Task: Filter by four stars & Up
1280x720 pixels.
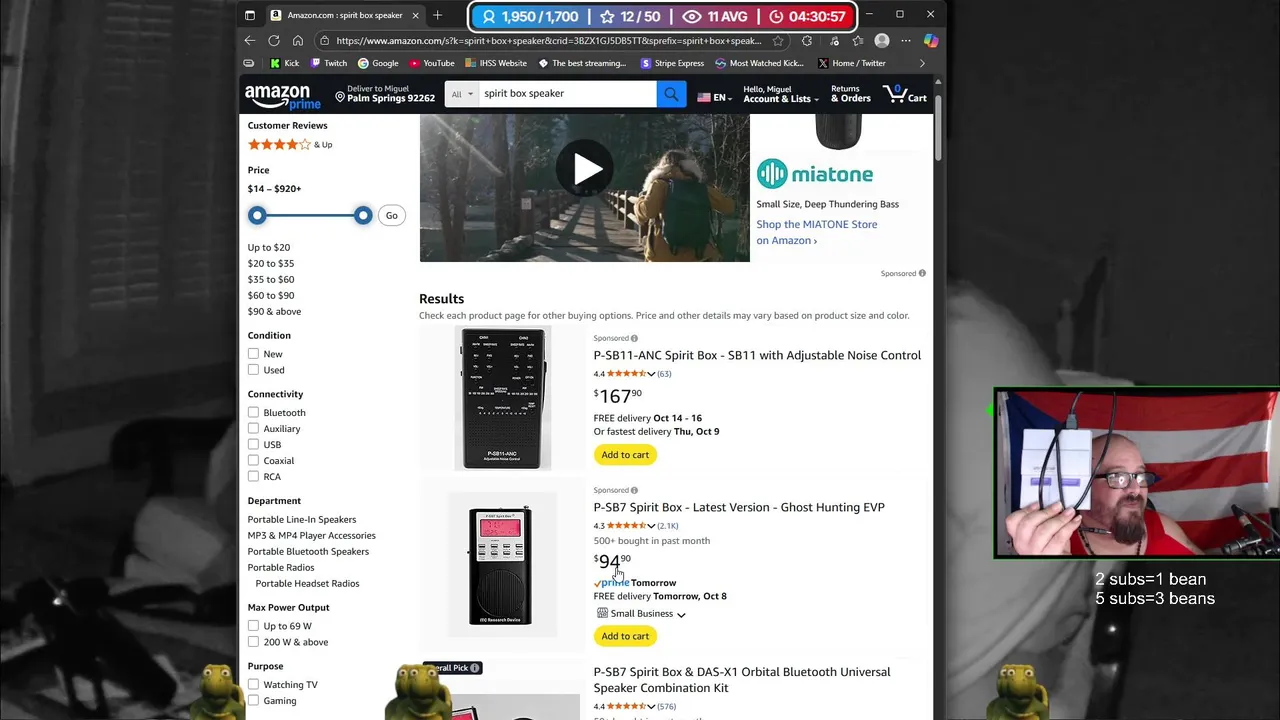Action: [290, 145]
